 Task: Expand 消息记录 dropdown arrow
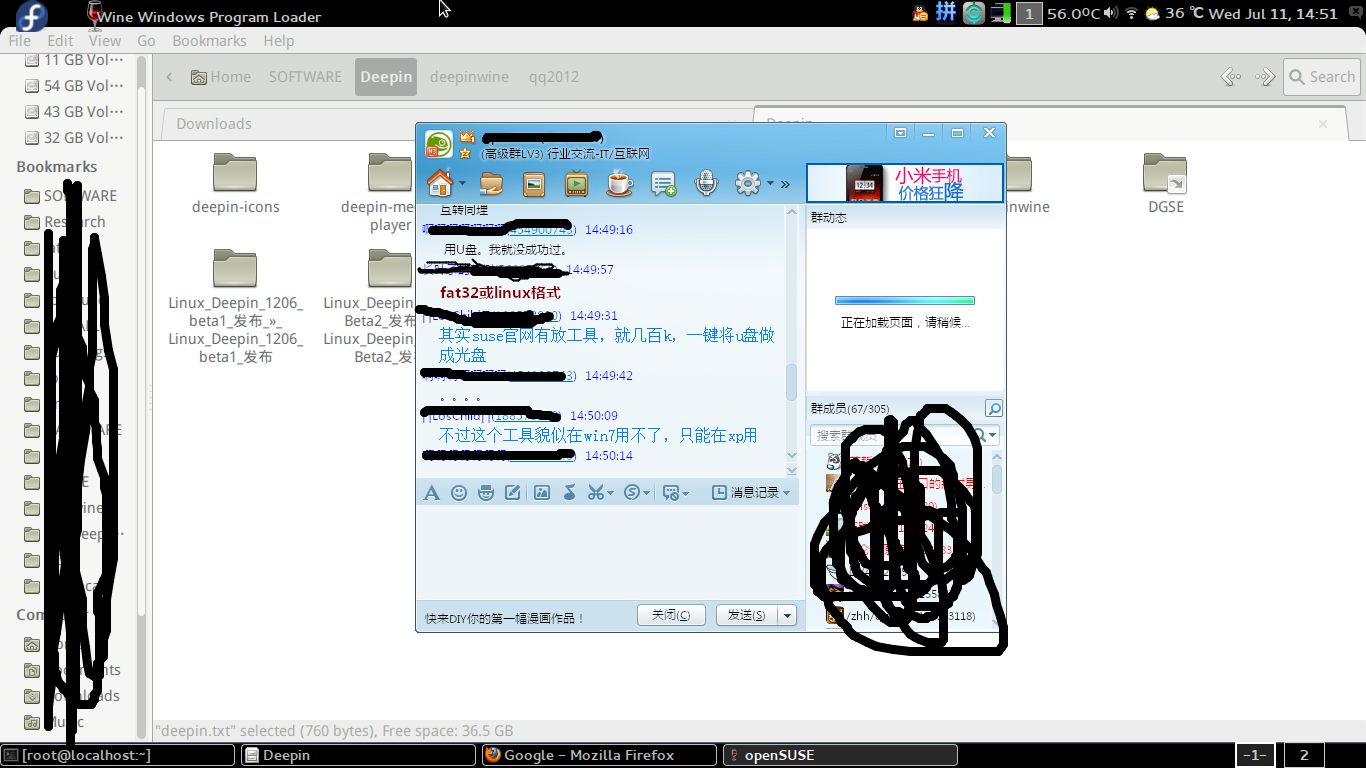pos(787,493)
